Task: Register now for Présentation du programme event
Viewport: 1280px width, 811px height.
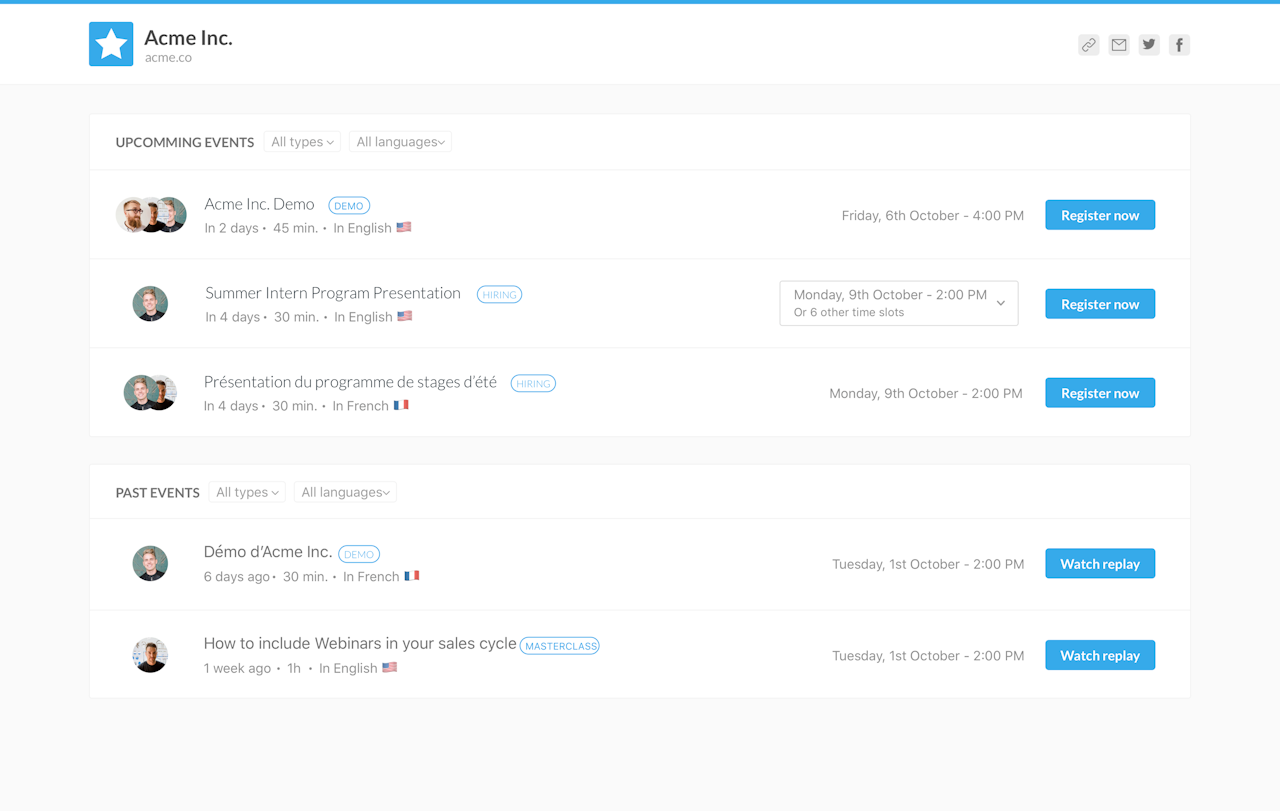Action: point(1100,393)
